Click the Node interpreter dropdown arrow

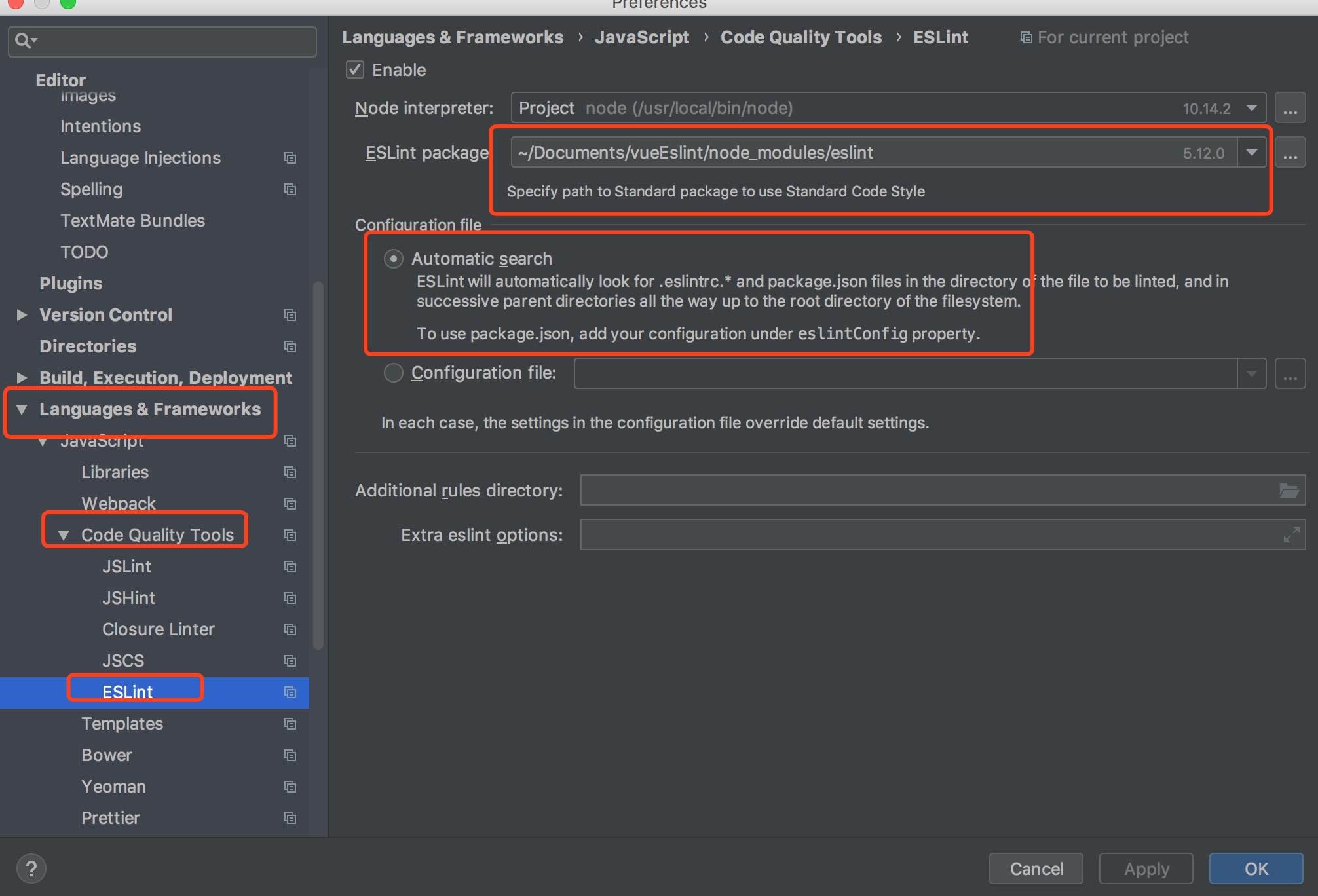[1252, 107]
